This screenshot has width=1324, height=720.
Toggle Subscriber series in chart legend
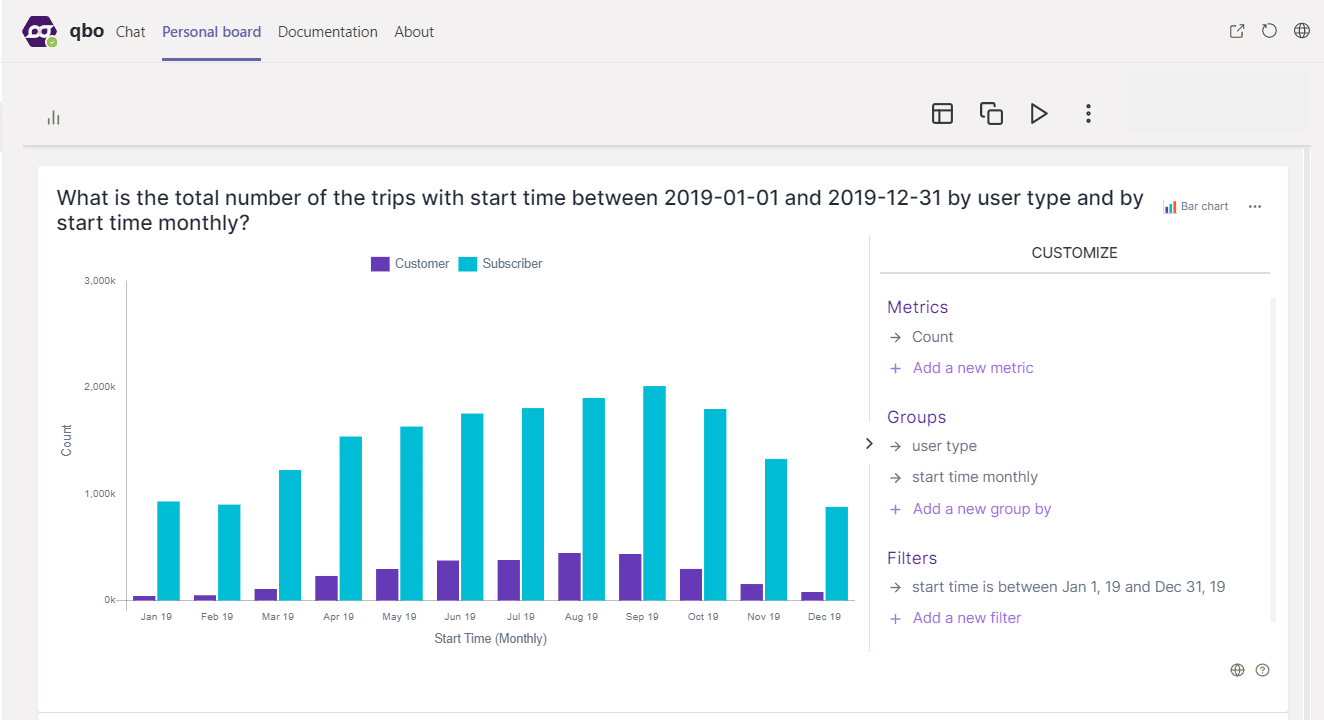click(500, 264)
